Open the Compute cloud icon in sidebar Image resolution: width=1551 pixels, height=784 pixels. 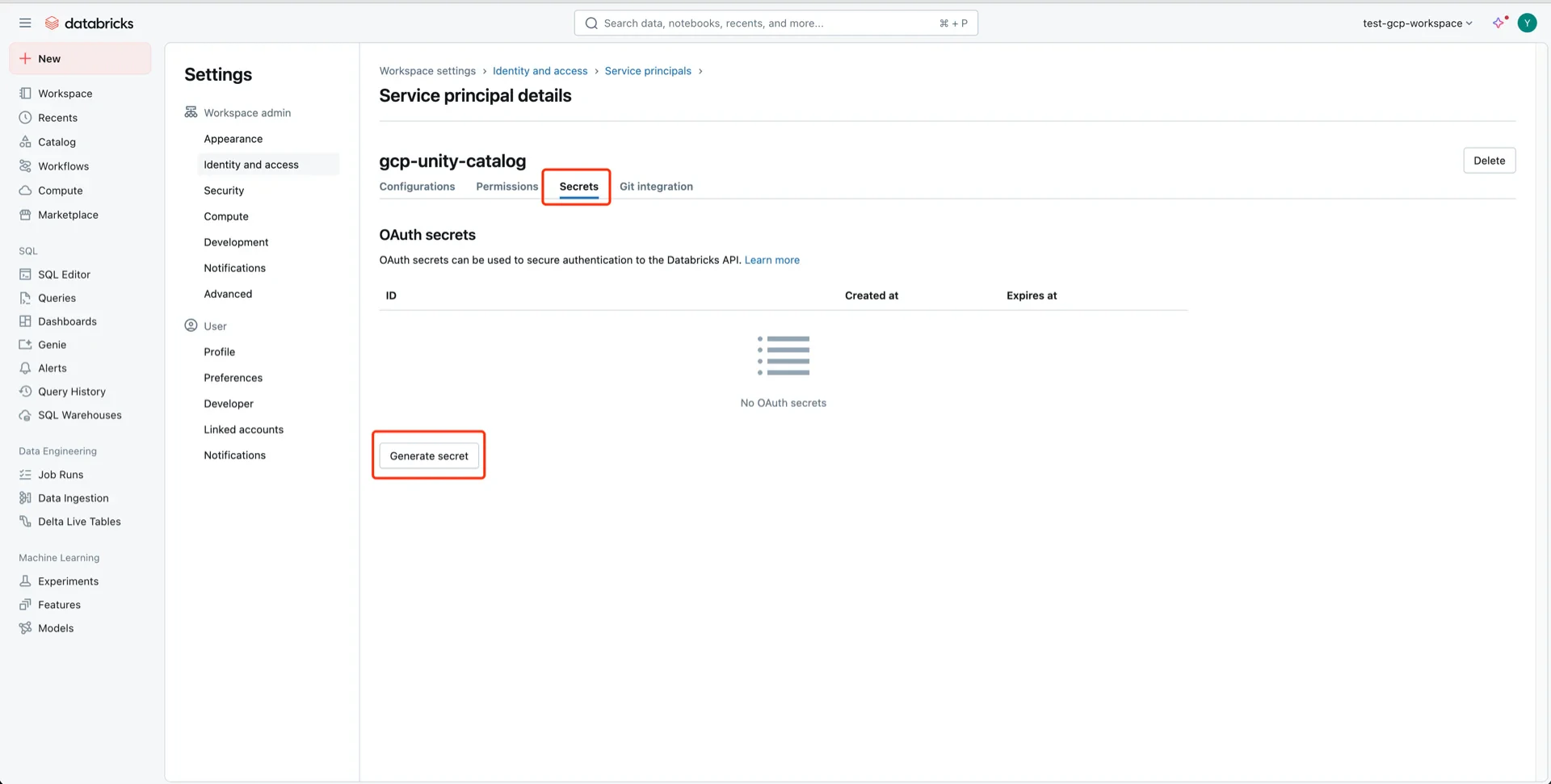(25, 191)
